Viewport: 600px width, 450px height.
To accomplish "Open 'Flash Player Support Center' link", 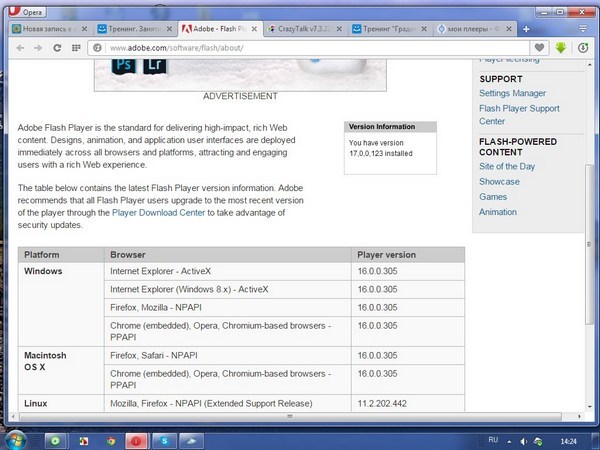I will point(519,115).
